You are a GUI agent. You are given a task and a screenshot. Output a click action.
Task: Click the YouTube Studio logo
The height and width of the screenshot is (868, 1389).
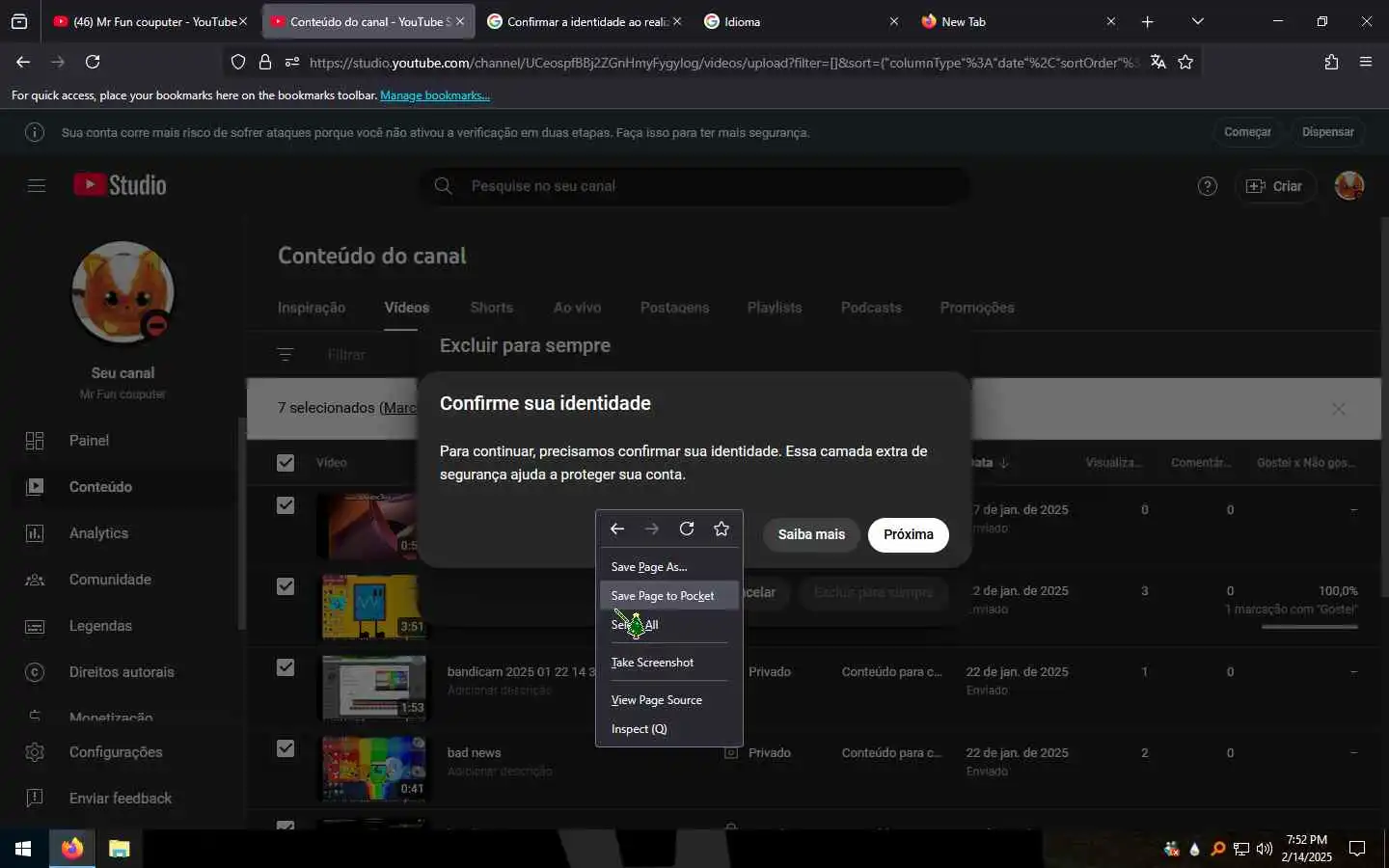click(121, 185)
